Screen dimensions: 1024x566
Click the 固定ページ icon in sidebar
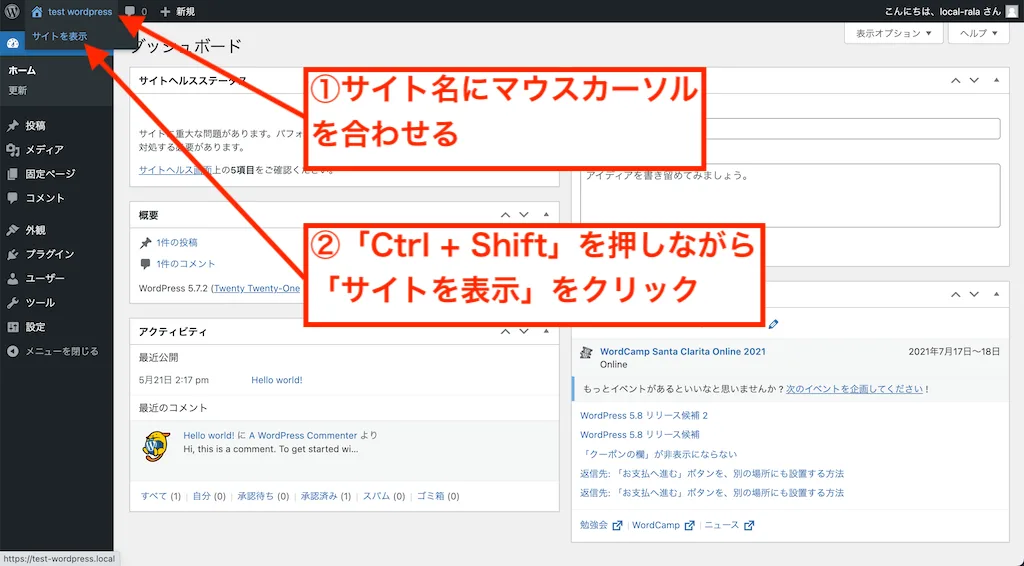[12, 174]
